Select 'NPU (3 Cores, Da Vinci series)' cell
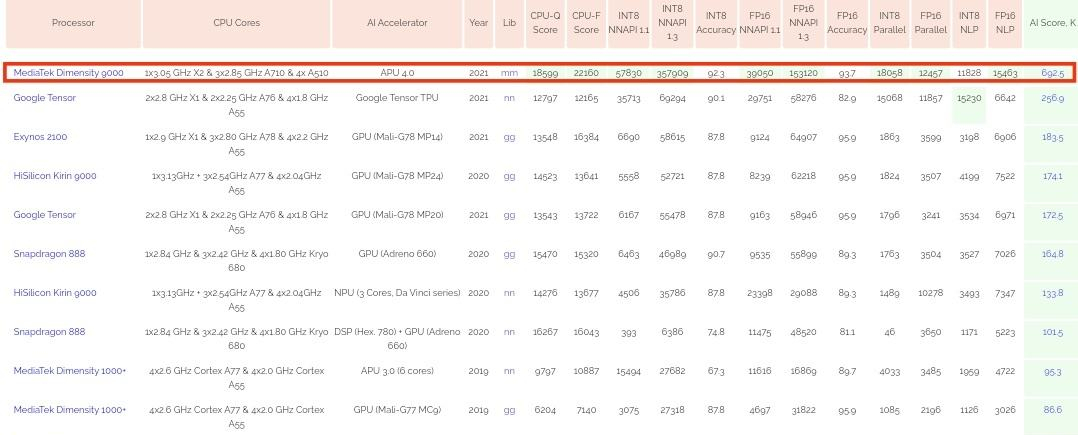 pos(397,293)
